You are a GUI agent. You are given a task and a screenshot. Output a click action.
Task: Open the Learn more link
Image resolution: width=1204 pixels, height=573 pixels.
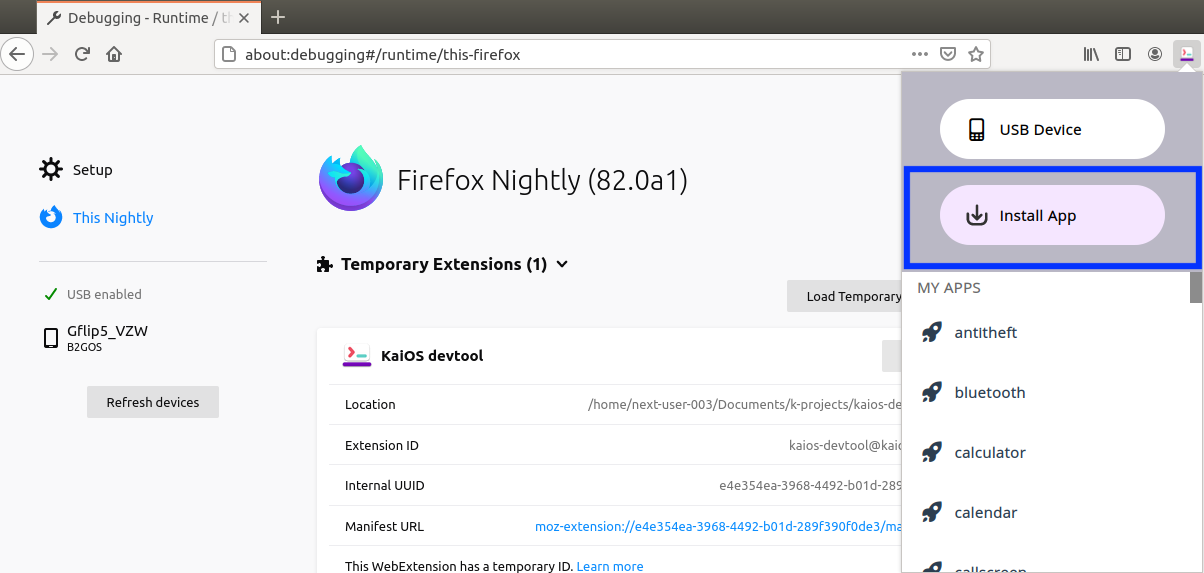point(610,566)
